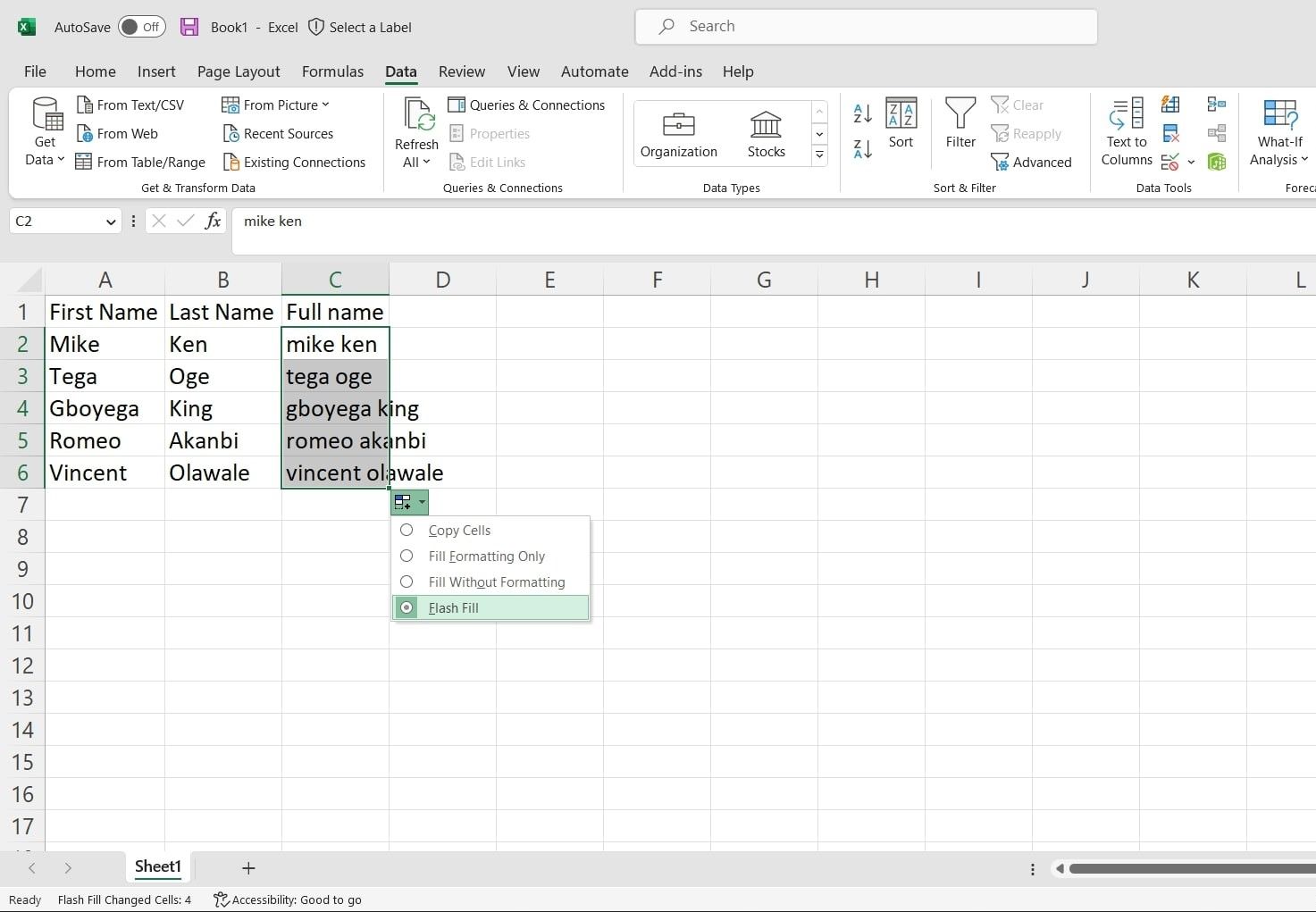Open the Page Layout tab
Image resolution: width=1316 pixels, height=912 pixels.
click(x=239, y=71)
